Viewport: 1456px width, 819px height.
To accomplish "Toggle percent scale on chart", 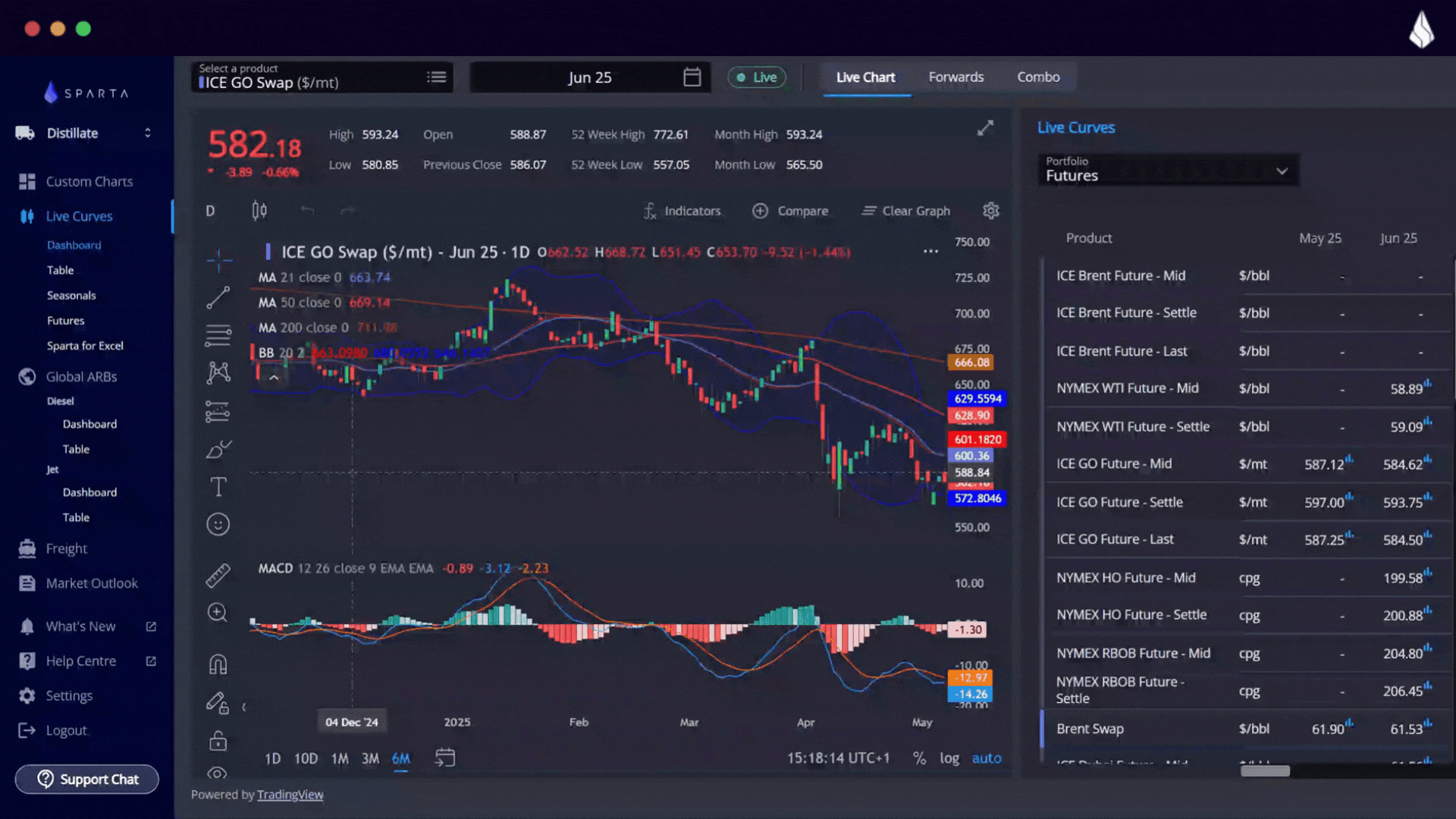I will (x=919, y=758).
